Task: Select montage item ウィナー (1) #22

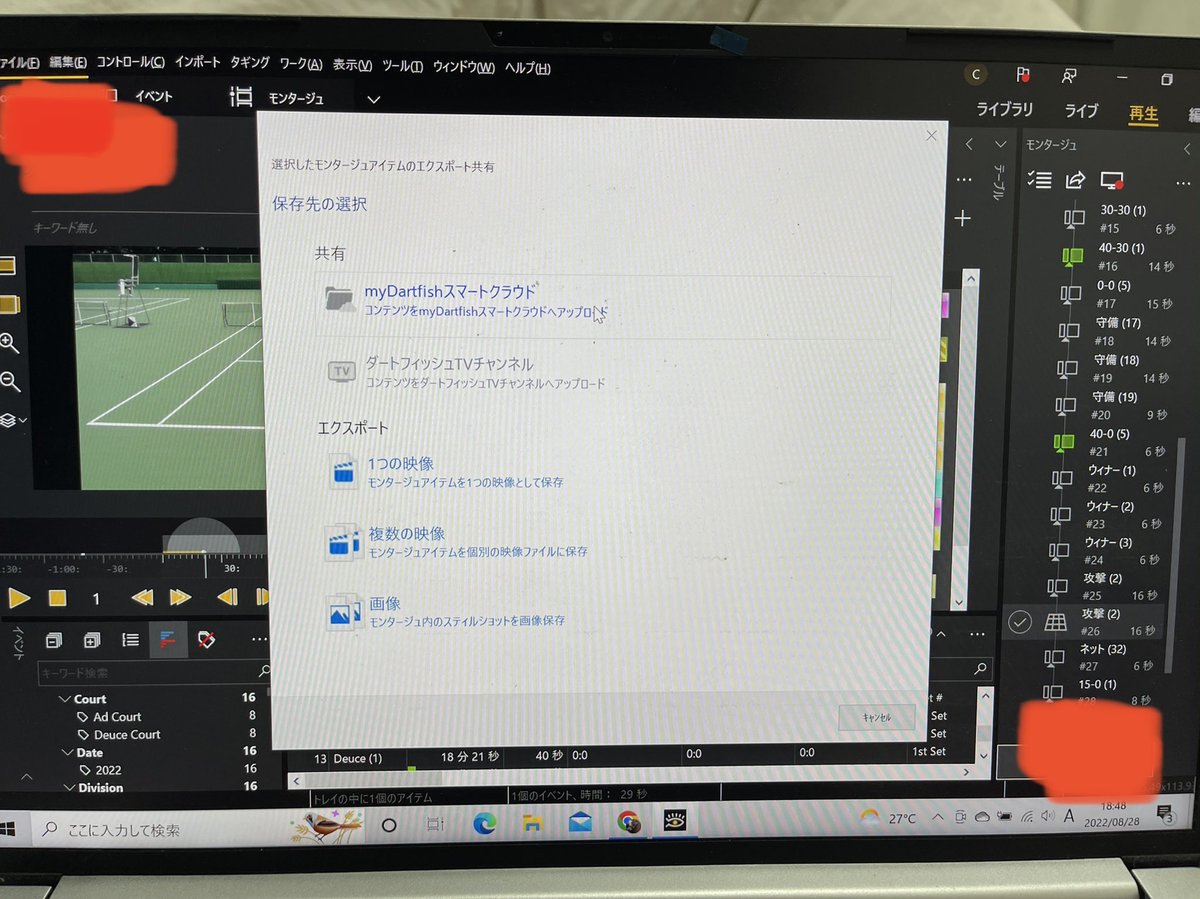Action: click(1110, 479)
